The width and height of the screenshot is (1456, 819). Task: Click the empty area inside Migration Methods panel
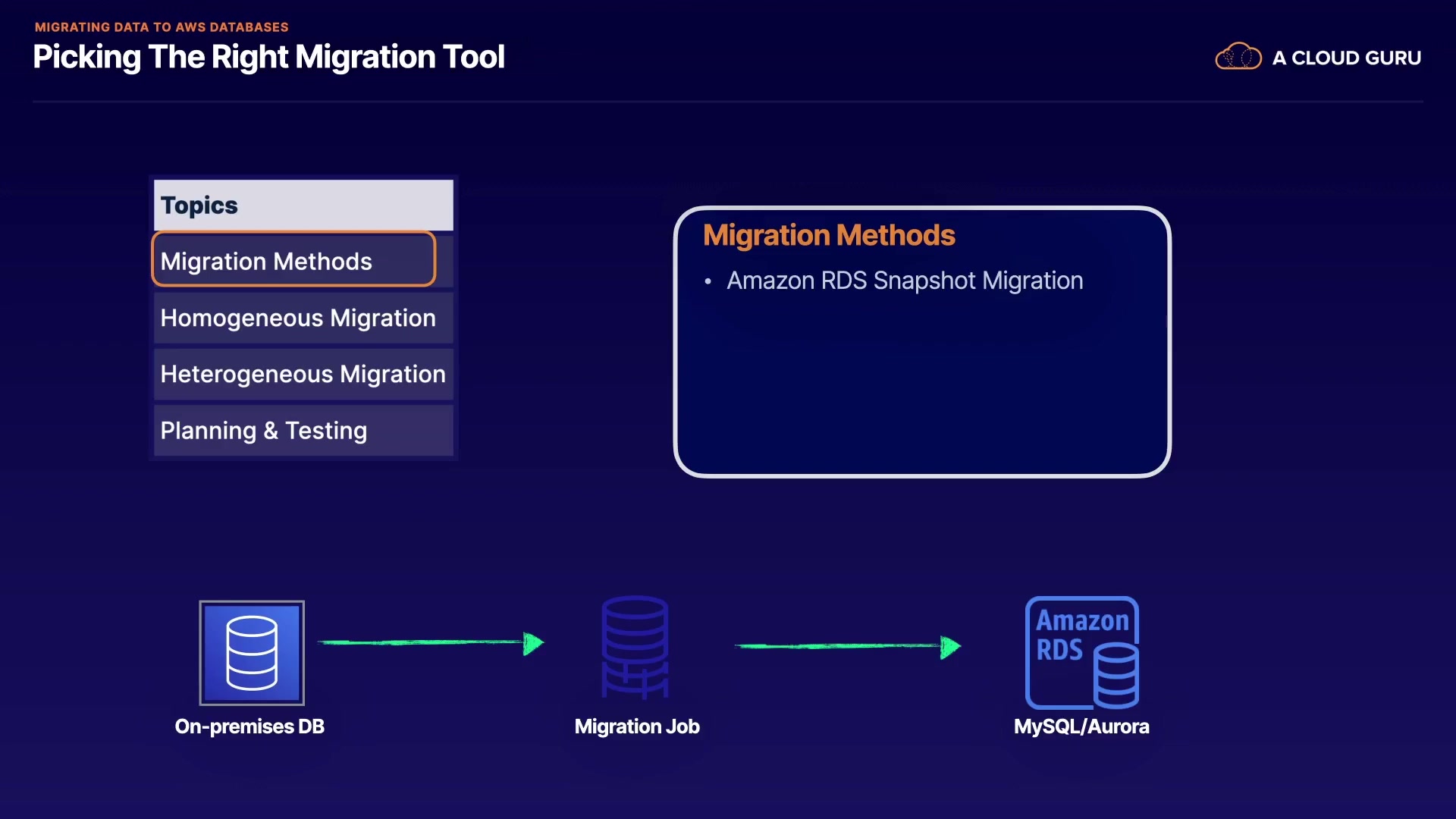point(921,387)
